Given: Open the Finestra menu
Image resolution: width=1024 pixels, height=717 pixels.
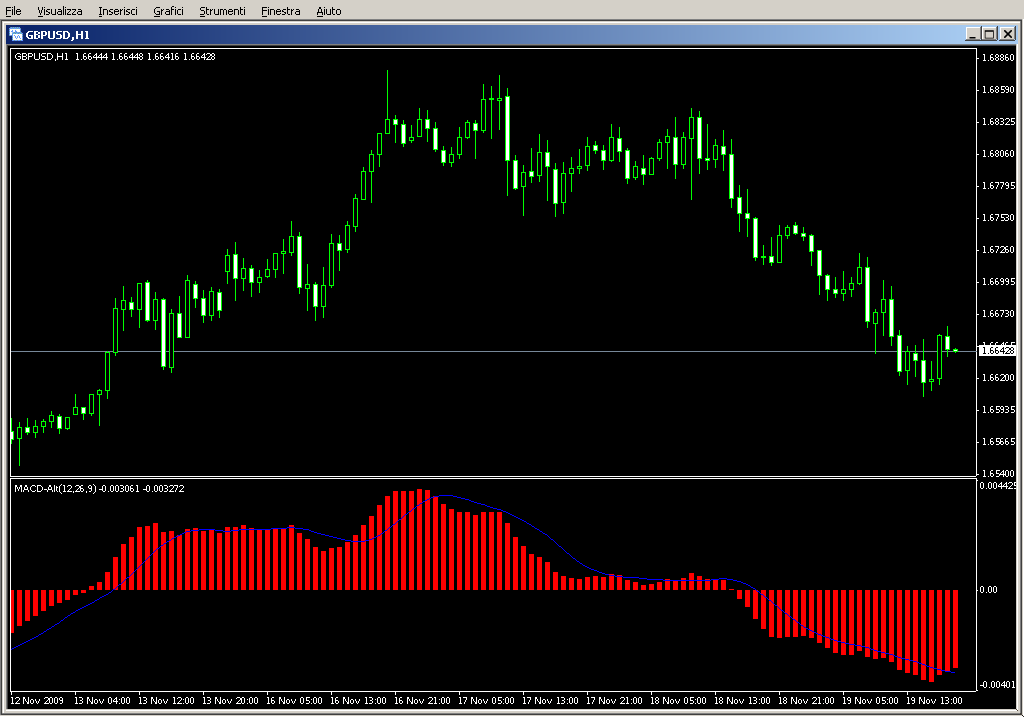Looking at the screenshot, I should pyautogui.click(x=280, y=11).
